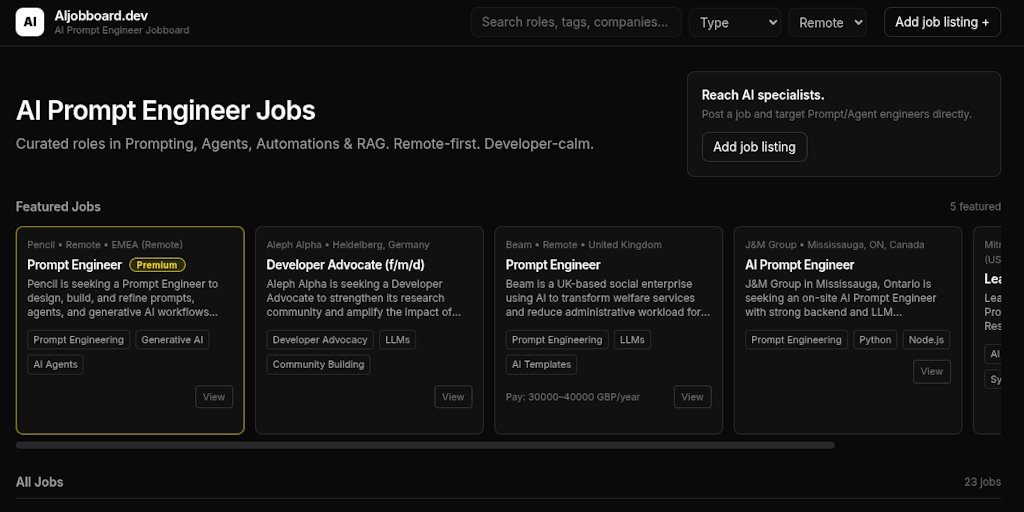Click the '5 featured' count text
1024x512 pixels.
pyautogui.click(x=975, y=206)
